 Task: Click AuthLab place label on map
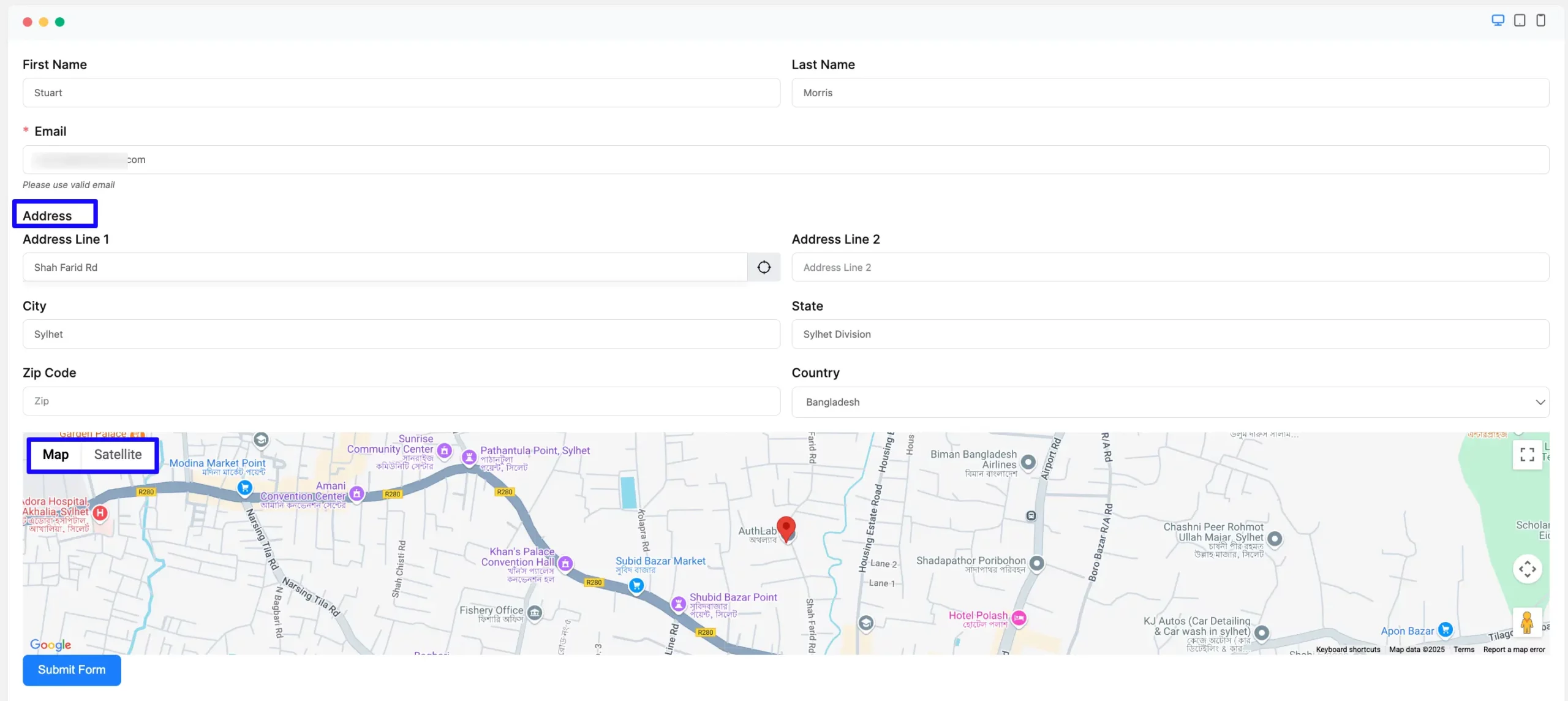(757, 531)
